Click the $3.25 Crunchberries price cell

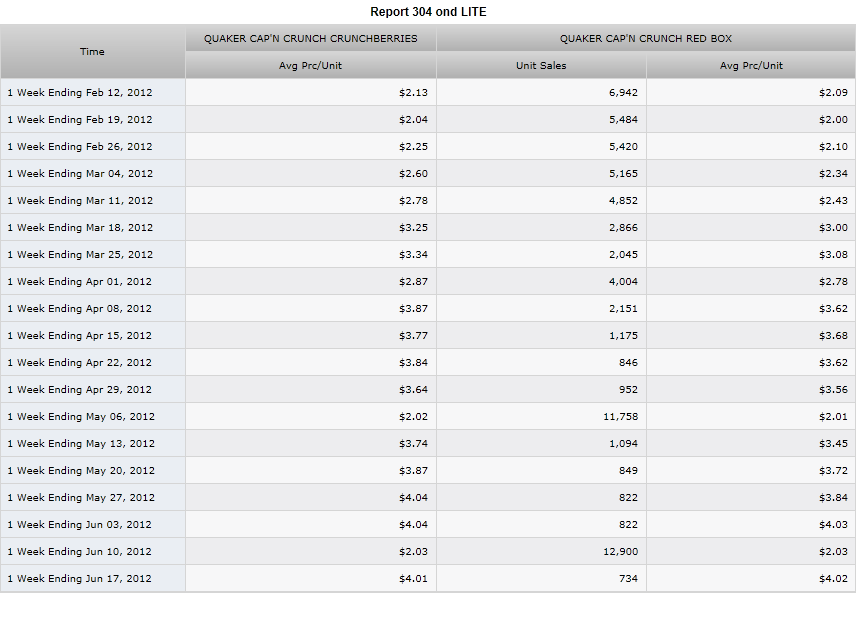(311, 228)
